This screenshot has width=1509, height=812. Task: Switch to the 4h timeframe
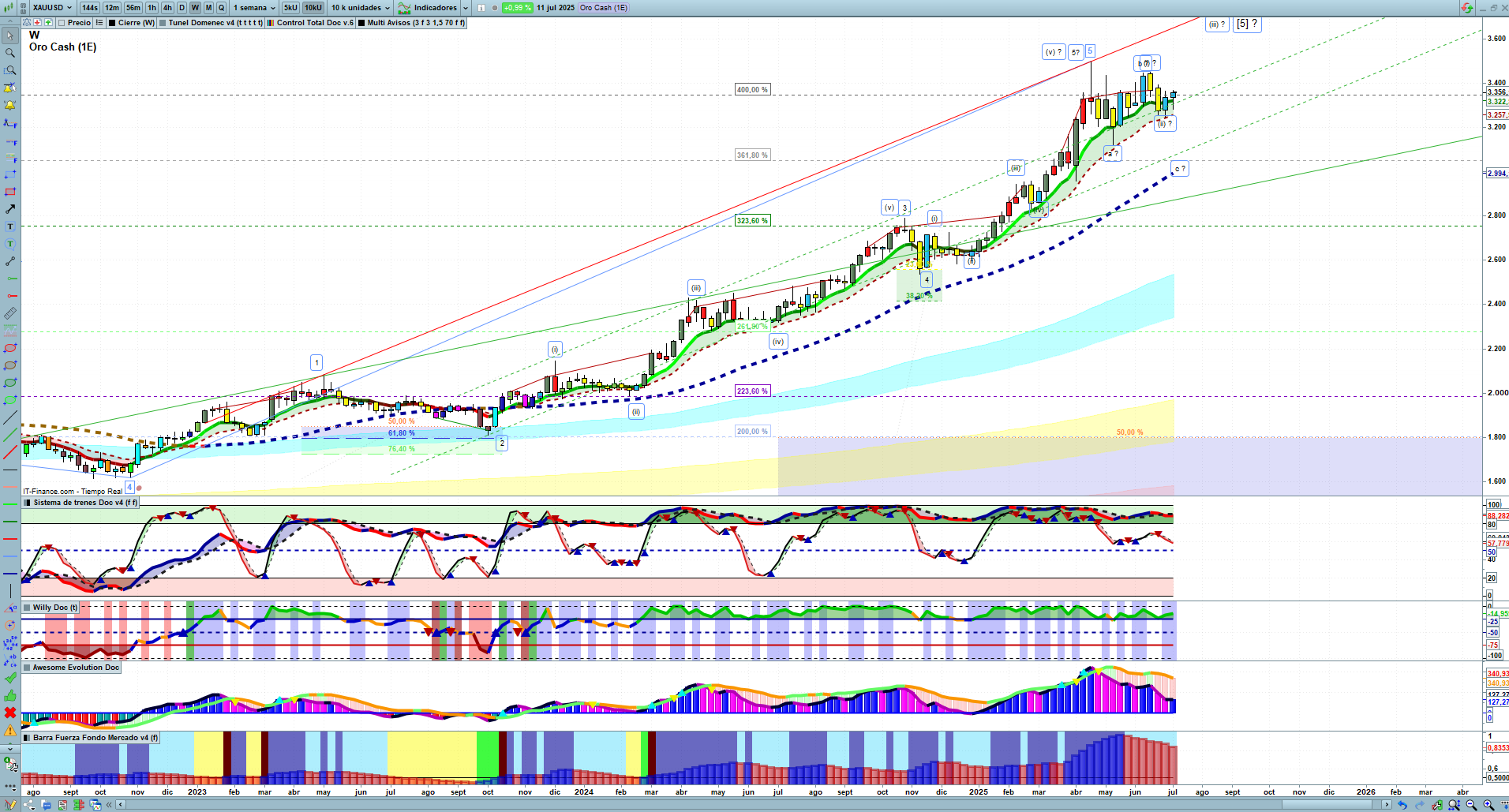point(167,8)
